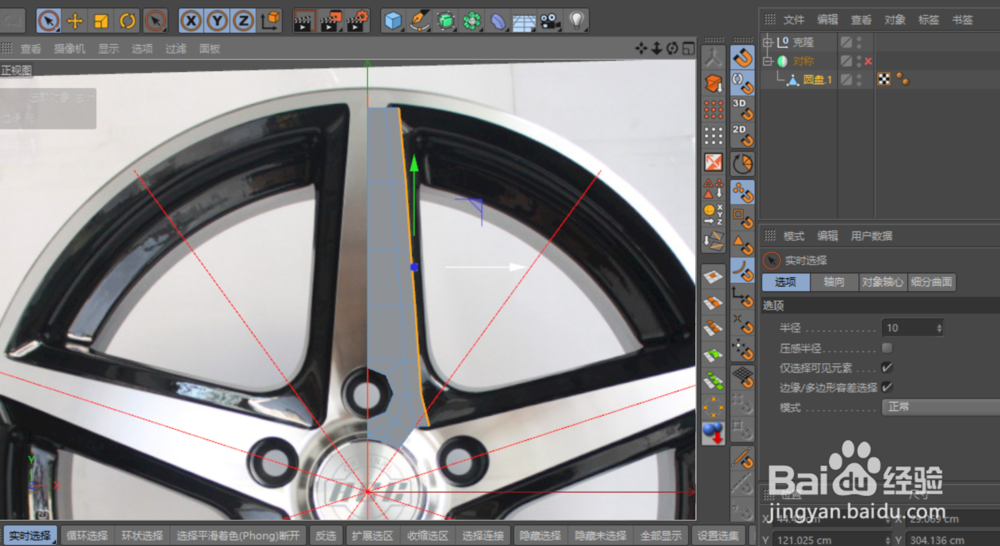Switch to 细分曲面 tab

(x=932, y=282)
